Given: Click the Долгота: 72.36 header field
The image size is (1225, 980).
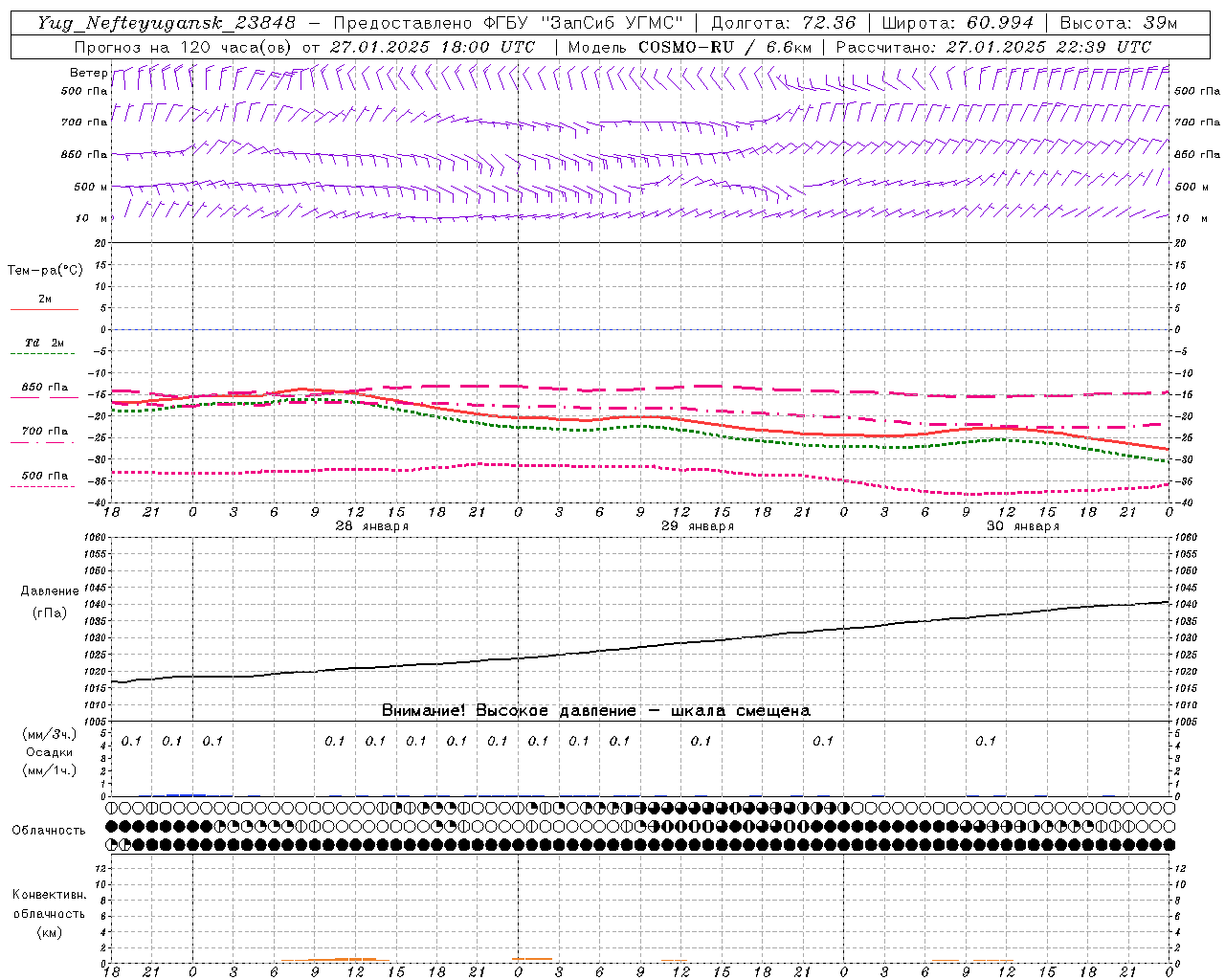Looking at the screenshot, I should [x=783, y=23].
